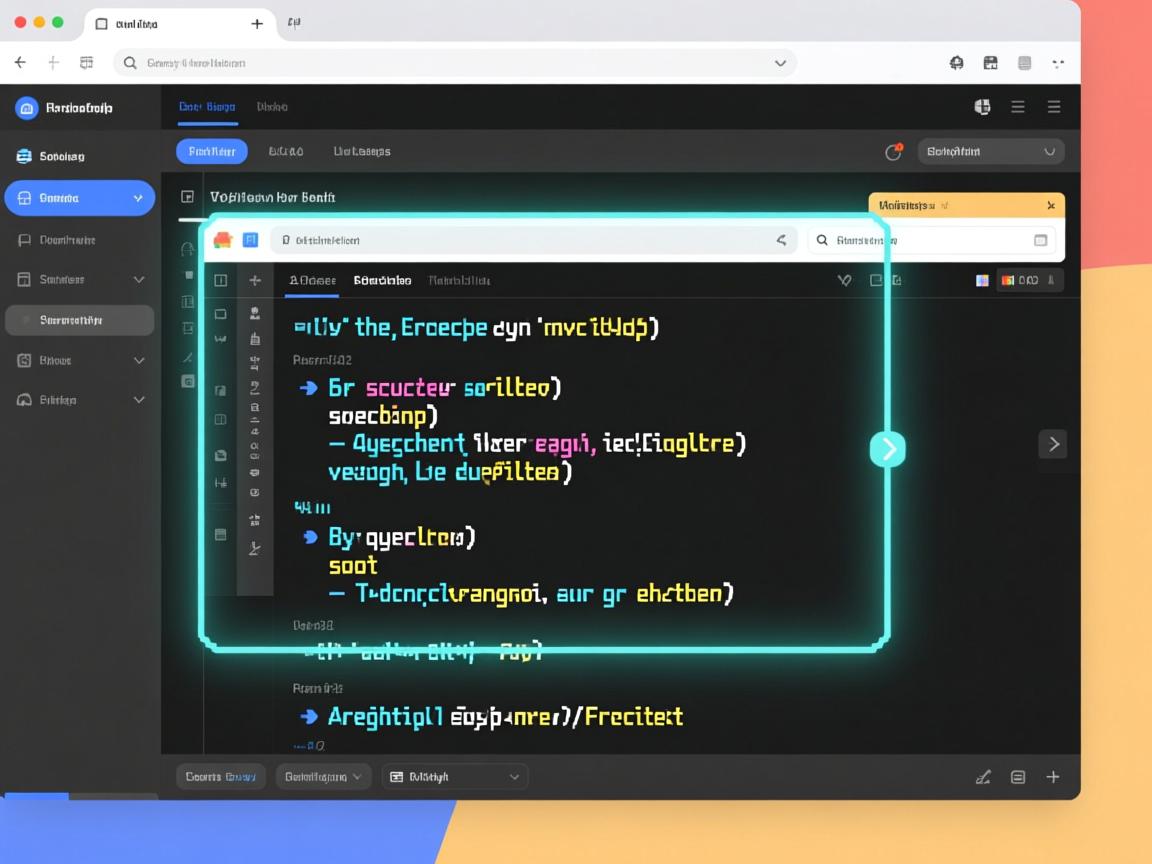Click the blue app logo in sidebar header
The image size is (1152, 864).
pyautogui.click(x=27, y=108)
